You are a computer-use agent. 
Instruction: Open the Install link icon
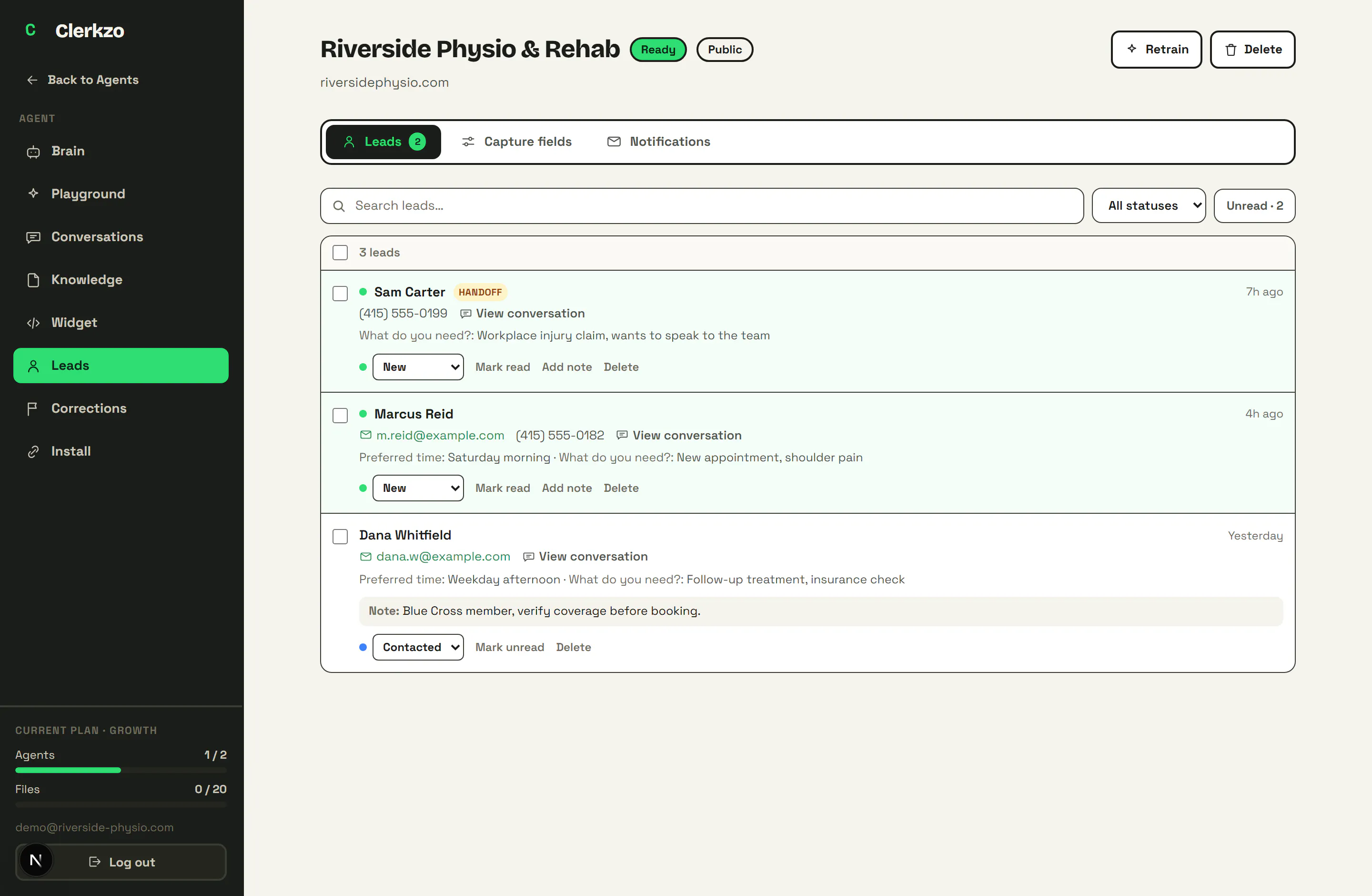point(33,451)
